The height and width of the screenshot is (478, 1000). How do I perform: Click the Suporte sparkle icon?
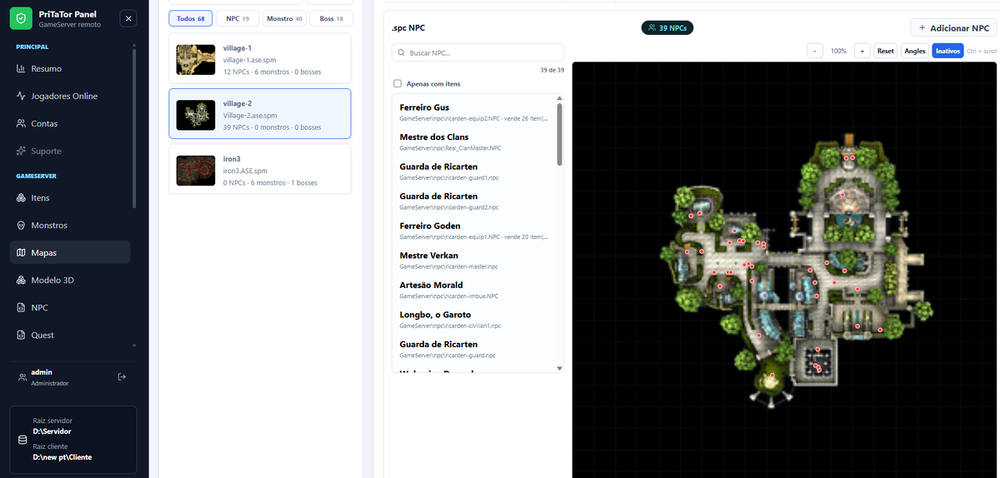click(x=21, y=151)
